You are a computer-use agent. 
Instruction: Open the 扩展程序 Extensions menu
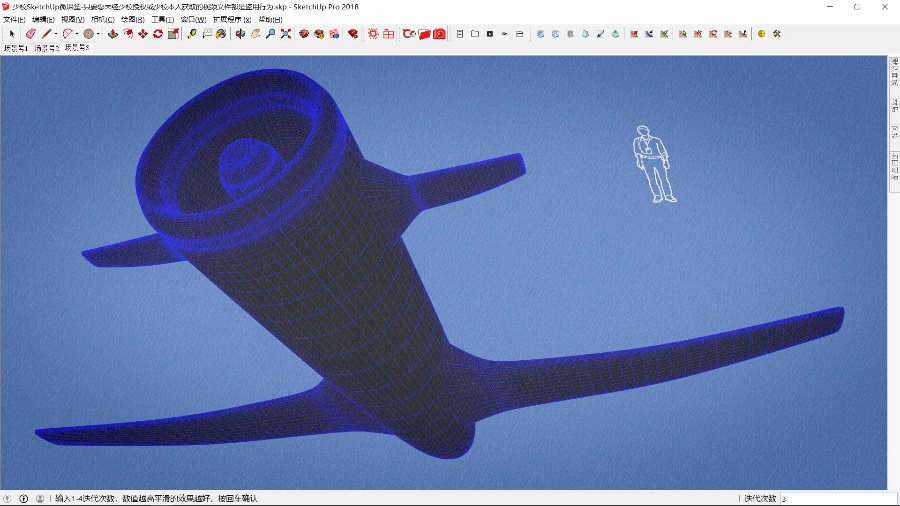point(232,20)
